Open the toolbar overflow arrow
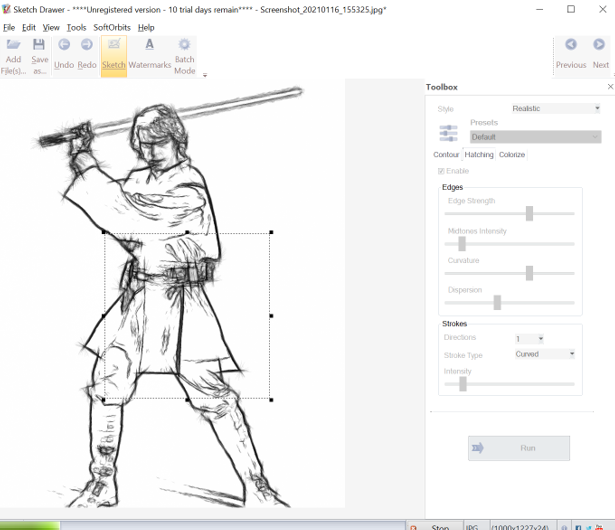The width and height of the screenshot is (615, 530). click(x=205, y=75)
